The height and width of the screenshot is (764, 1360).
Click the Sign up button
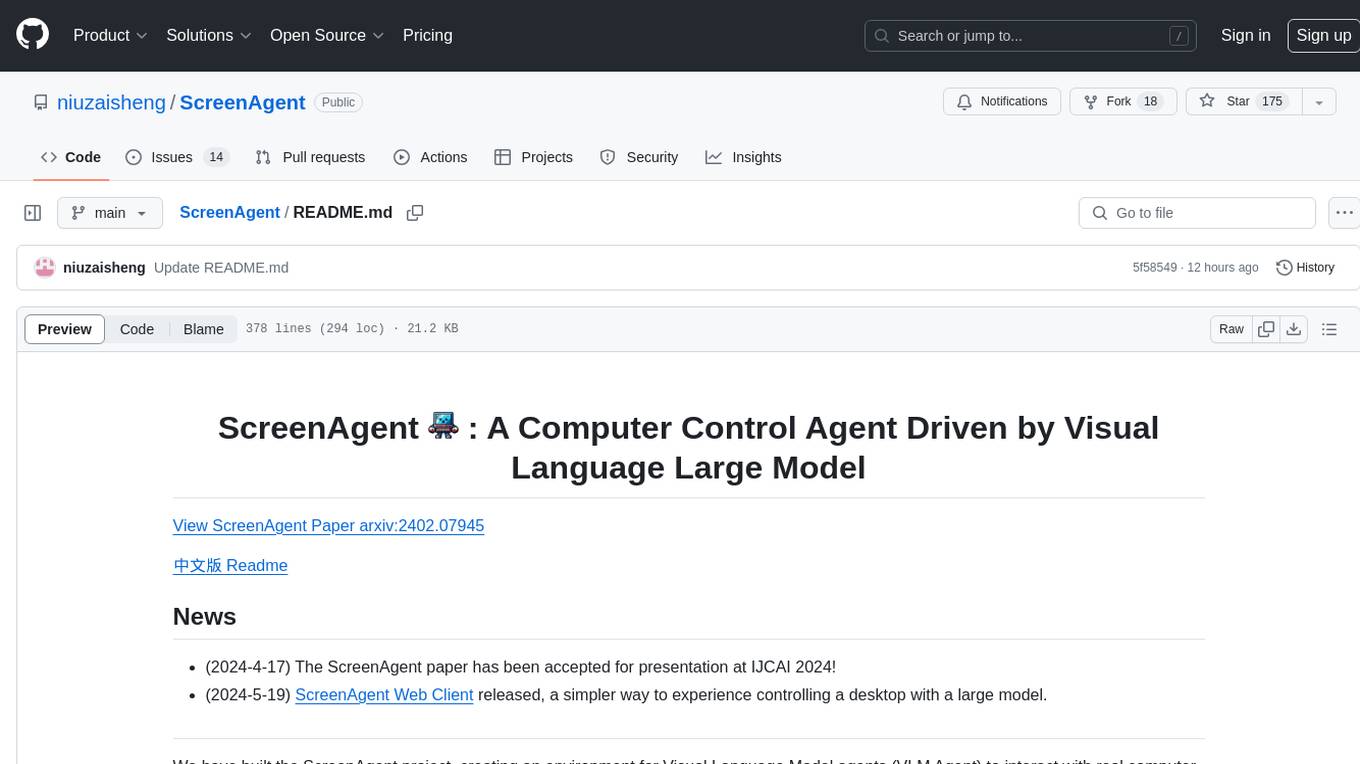[x=1323, y=35]
